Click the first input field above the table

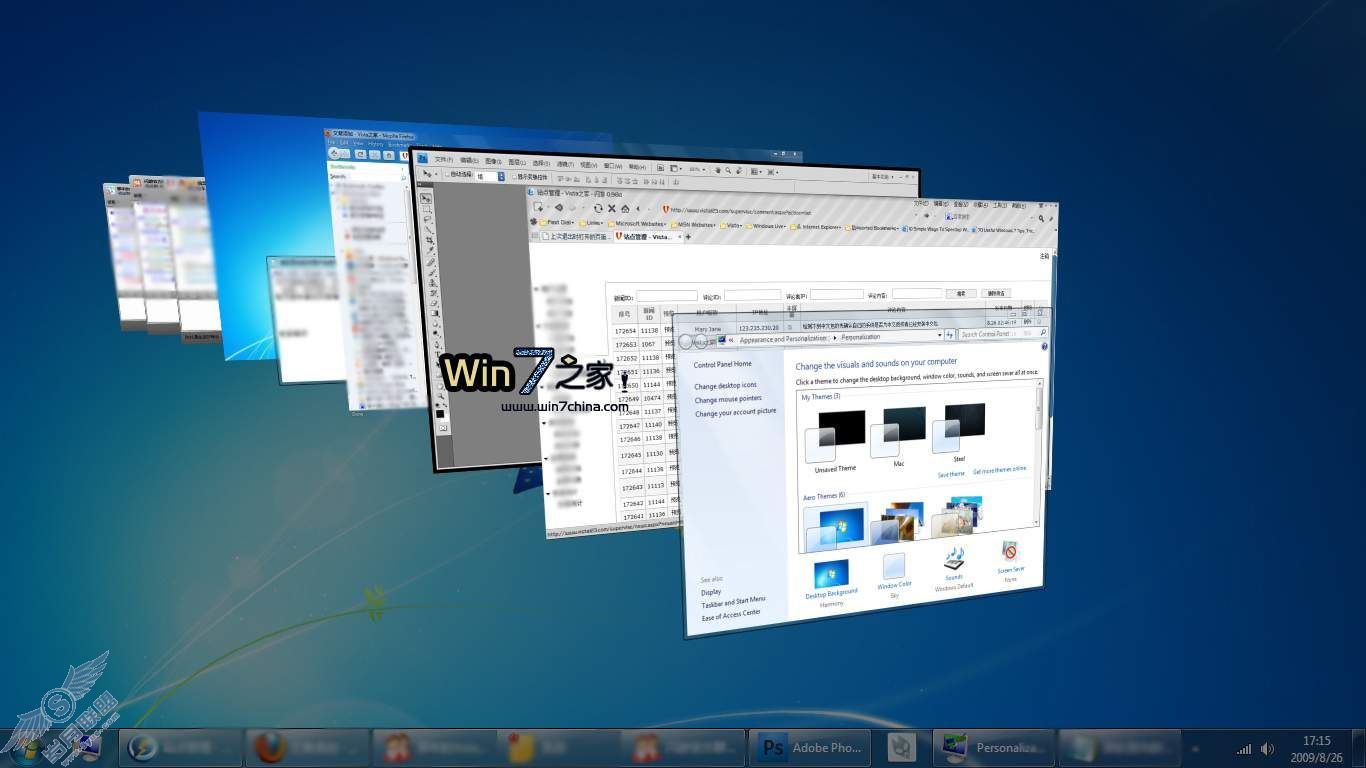coord(668,295)
